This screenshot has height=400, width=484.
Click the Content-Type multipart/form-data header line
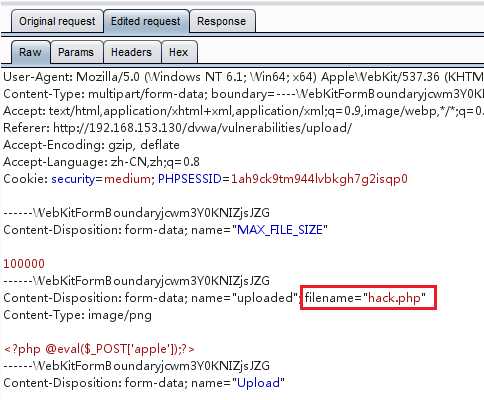pos(243,94)
